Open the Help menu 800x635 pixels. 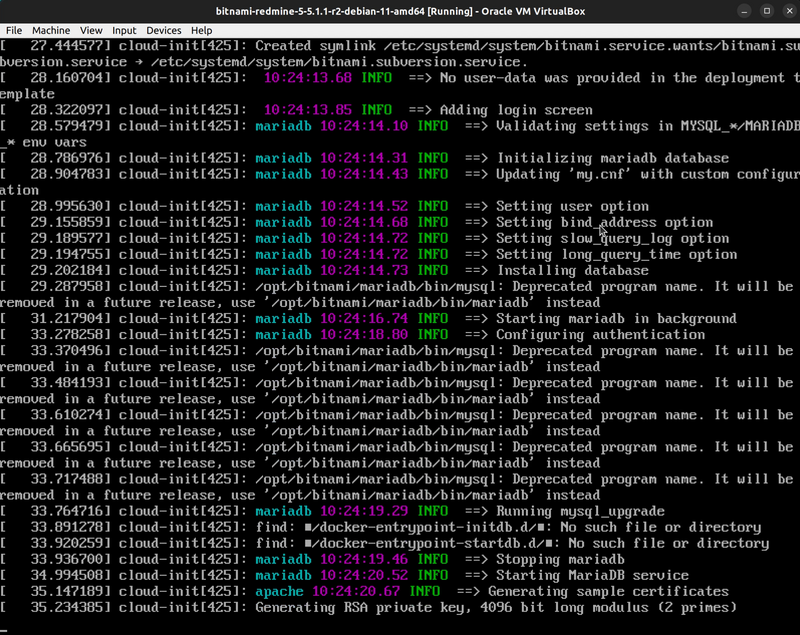[x=201, y=30]
